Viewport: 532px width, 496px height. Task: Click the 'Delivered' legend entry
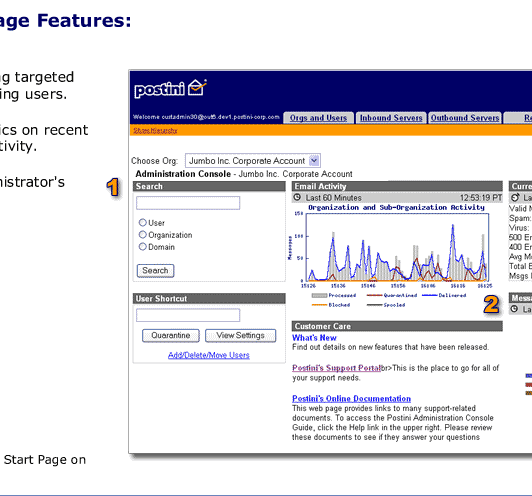(444, 295)
